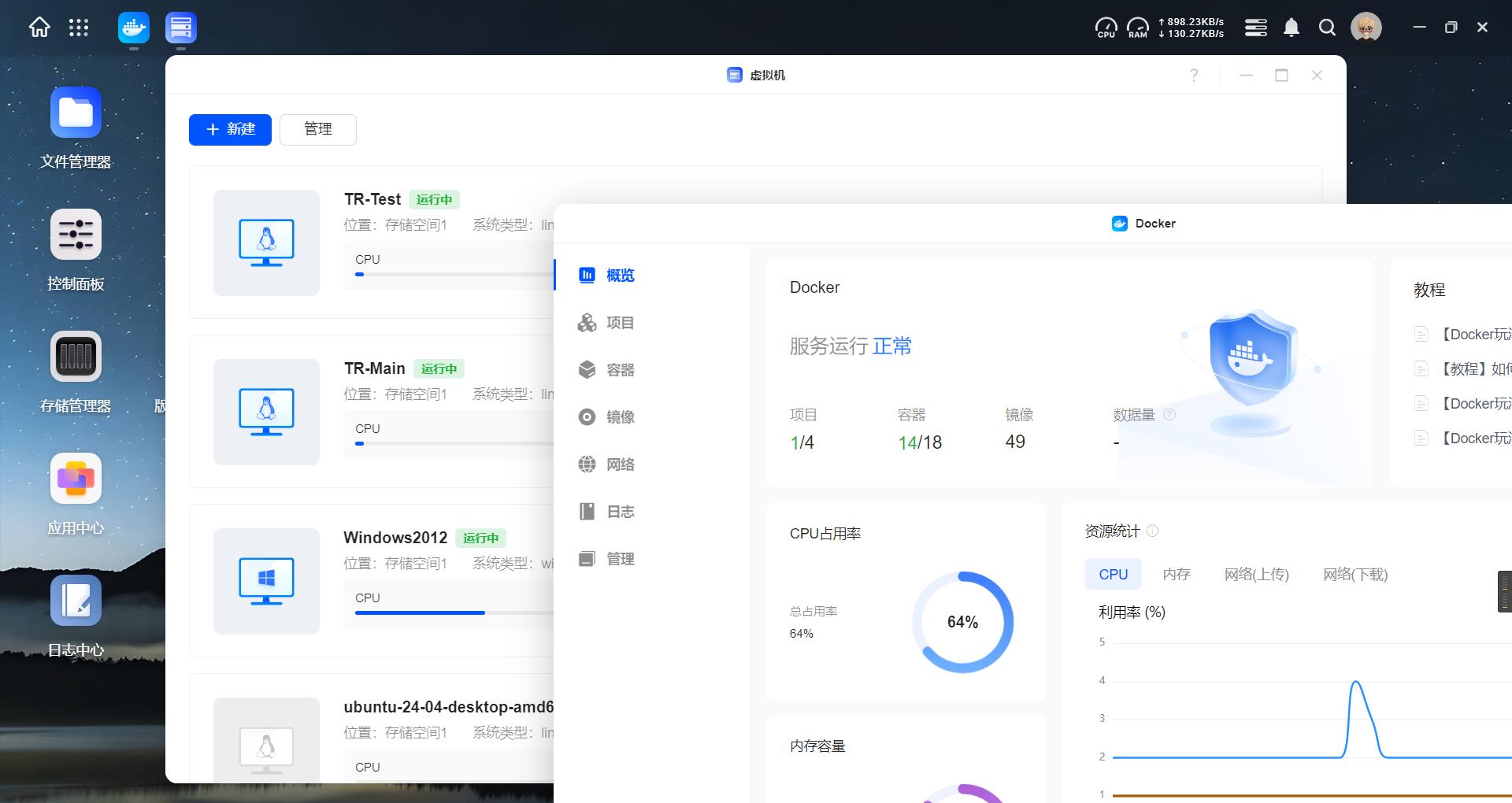Viewport: 1512px width, 803px height.
Task: Select the CPU tab in 资源统计
Action: [1114, 574]
